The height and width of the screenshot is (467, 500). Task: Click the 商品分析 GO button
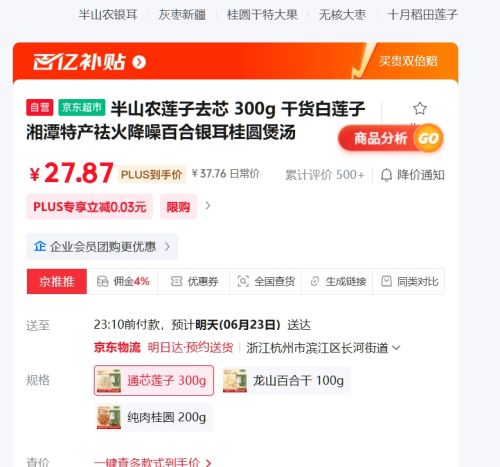click(x=391, y=138)
